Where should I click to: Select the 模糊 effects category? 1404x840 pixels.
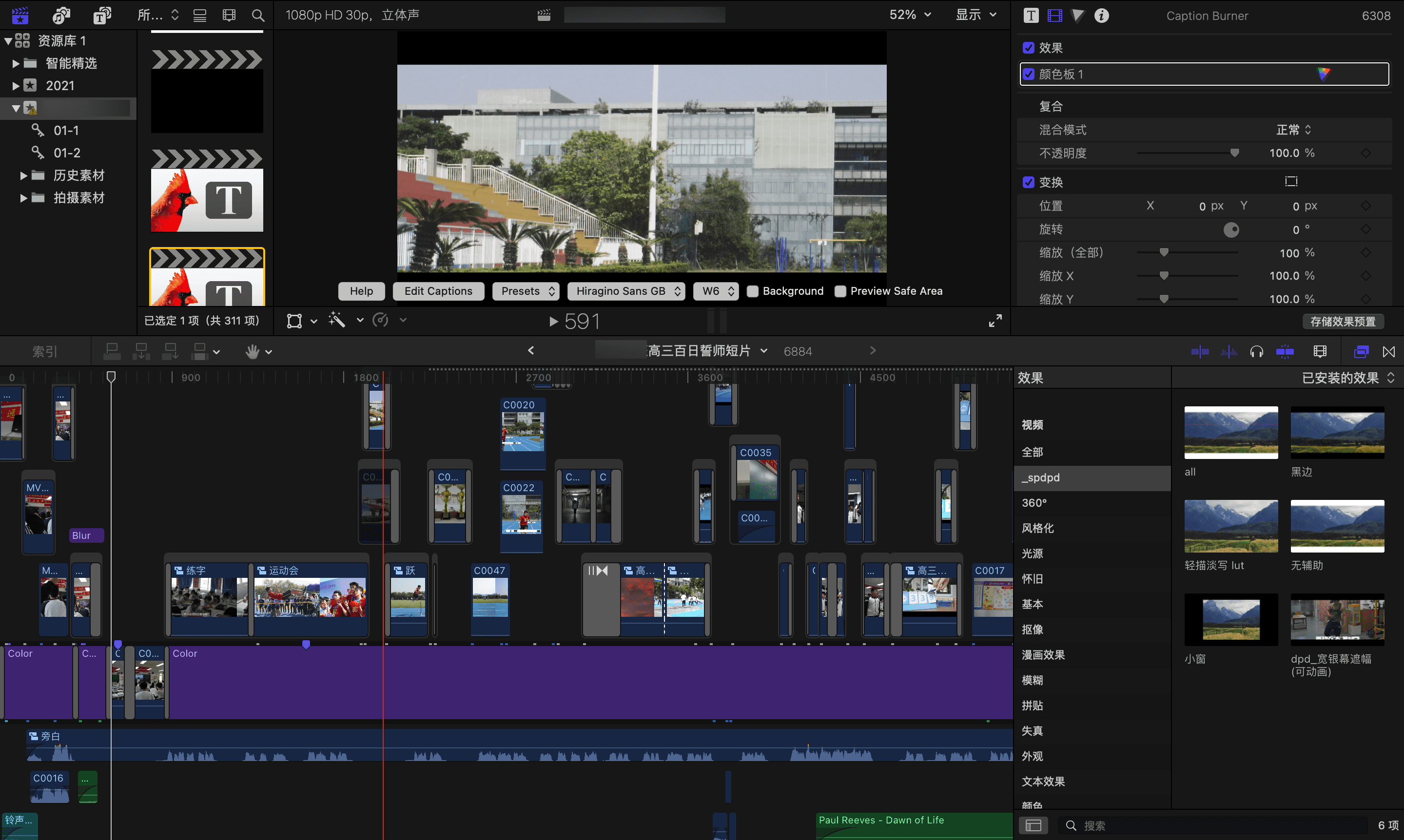click(x=1032, y=680)
